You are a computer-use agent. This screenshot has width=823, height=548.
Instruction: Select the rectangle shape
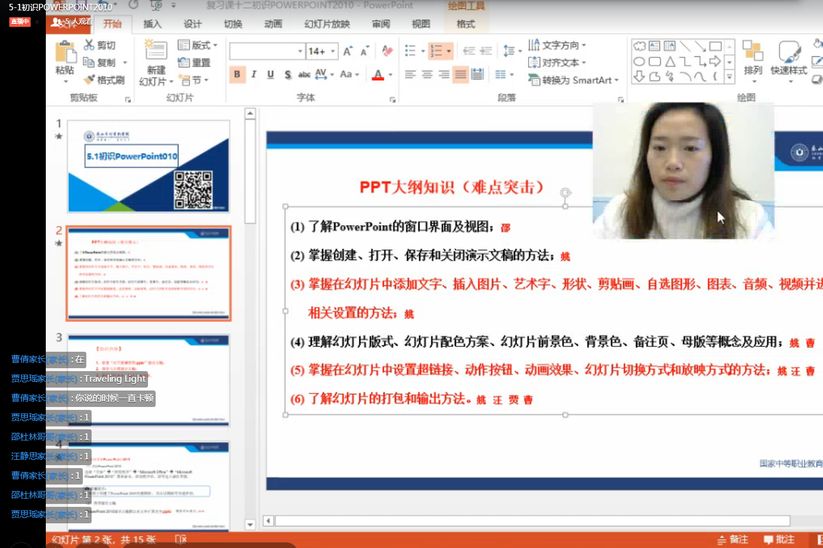click(715, 46)
